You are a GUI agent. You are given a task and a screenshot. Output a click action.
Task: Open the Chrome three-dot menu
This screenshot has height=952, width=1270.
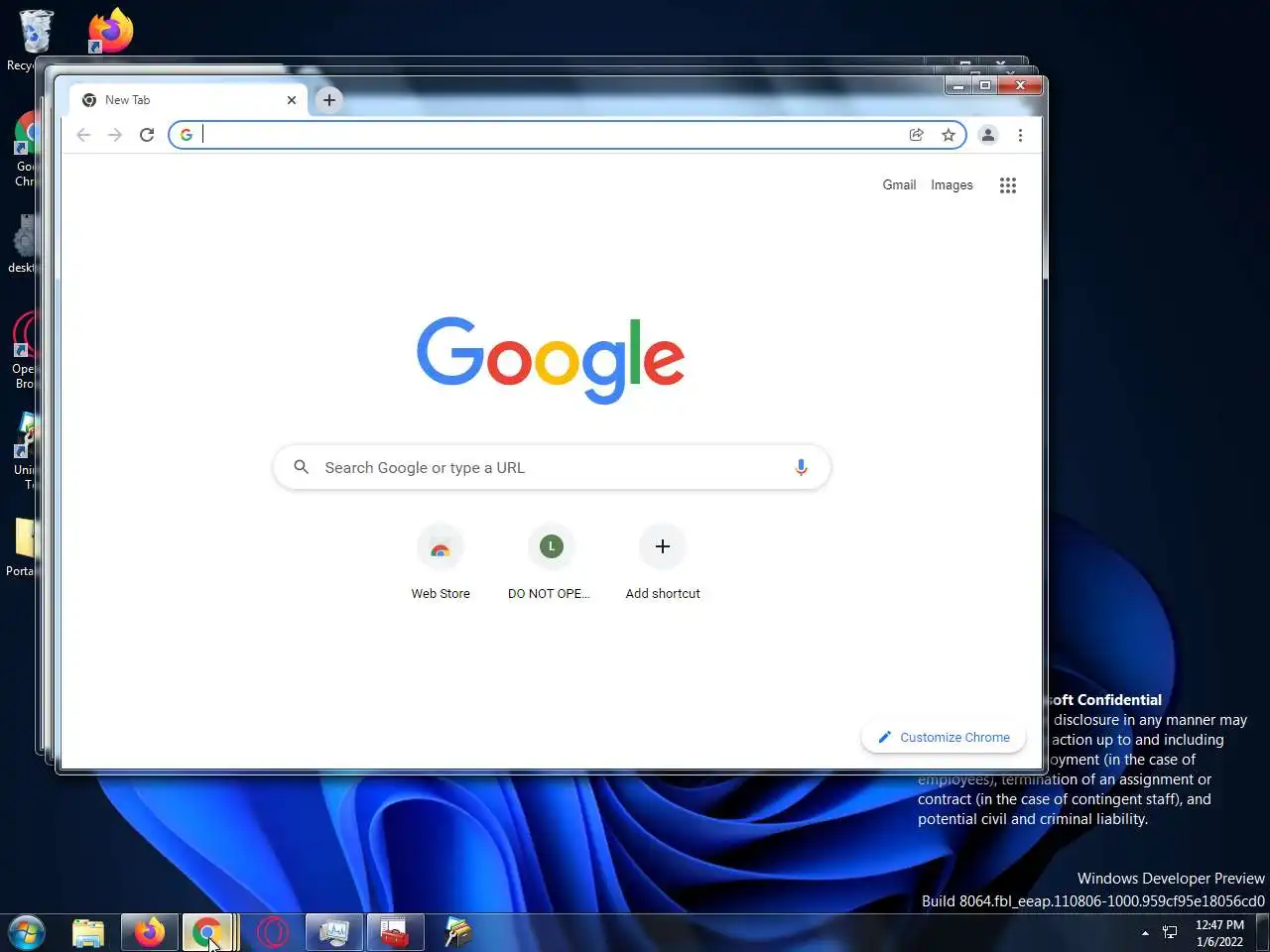point(1020,135)
